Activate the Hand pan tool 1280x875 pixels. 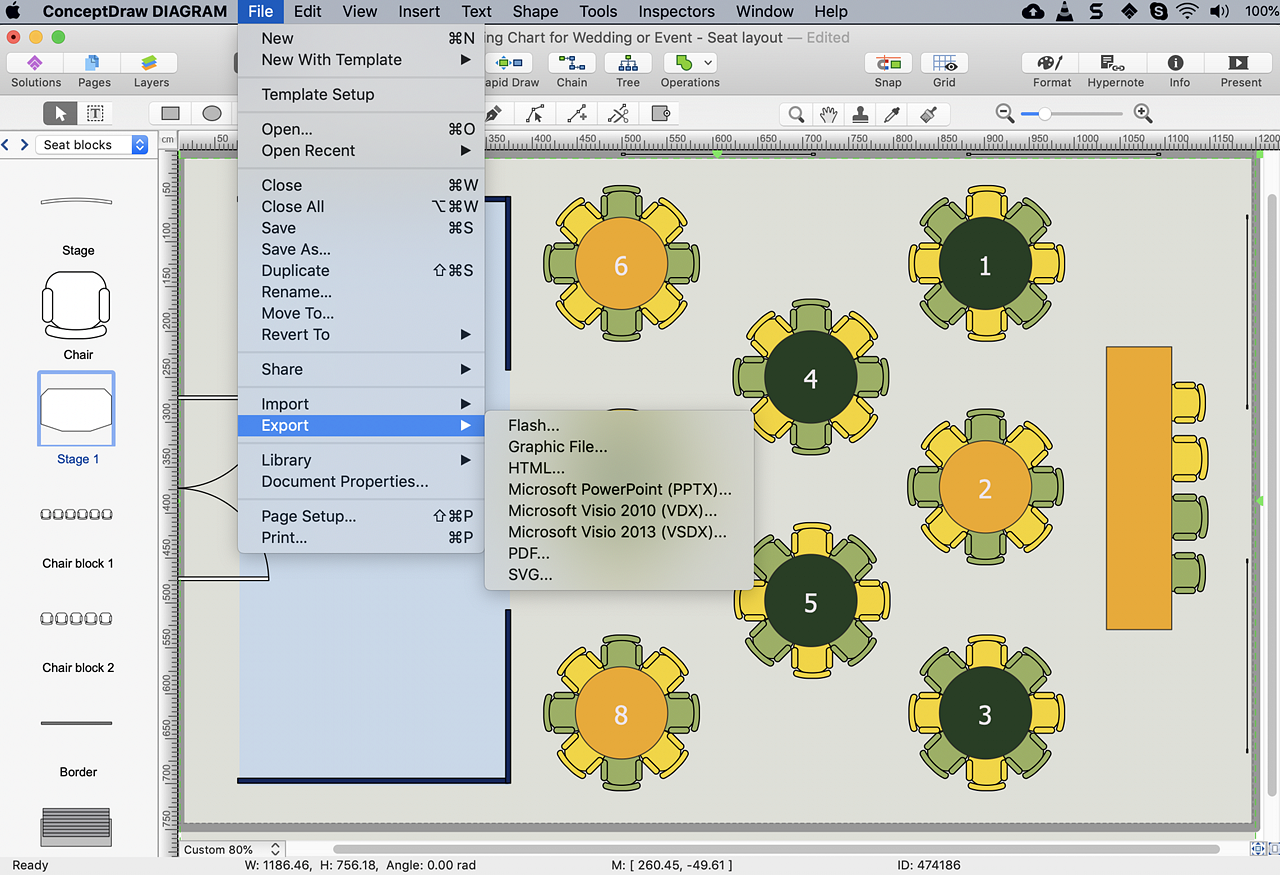pyautogui.click(x=828, y=114)
